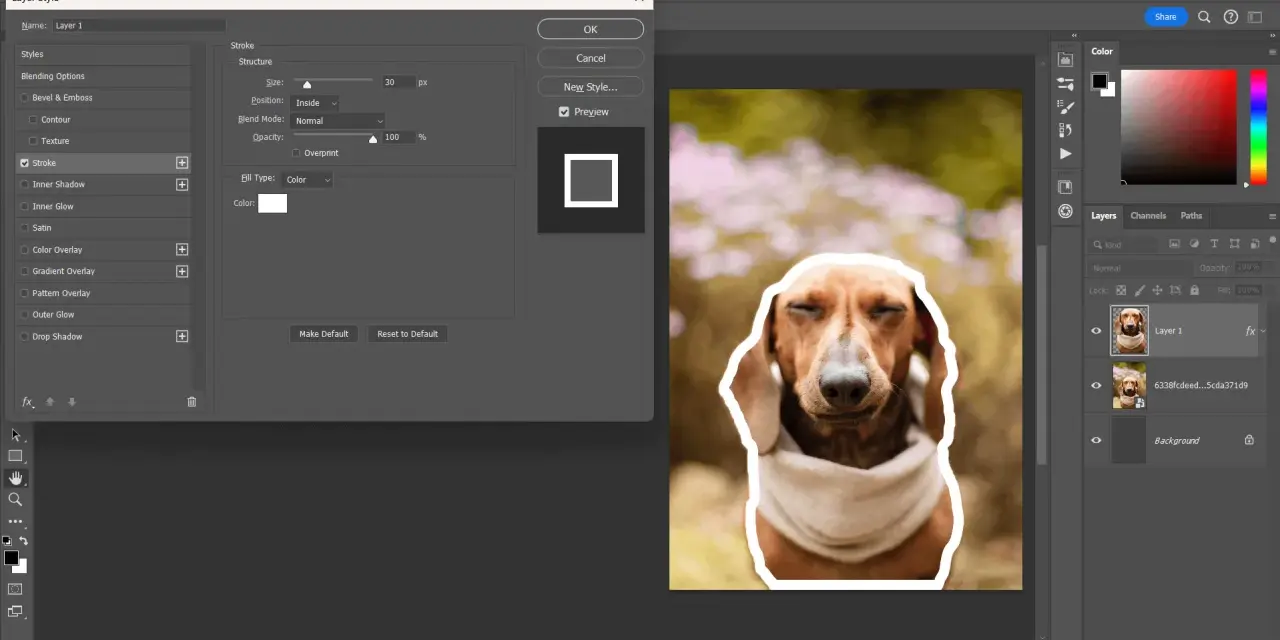Move effect up arrow in Layer Style

[50, 402]
